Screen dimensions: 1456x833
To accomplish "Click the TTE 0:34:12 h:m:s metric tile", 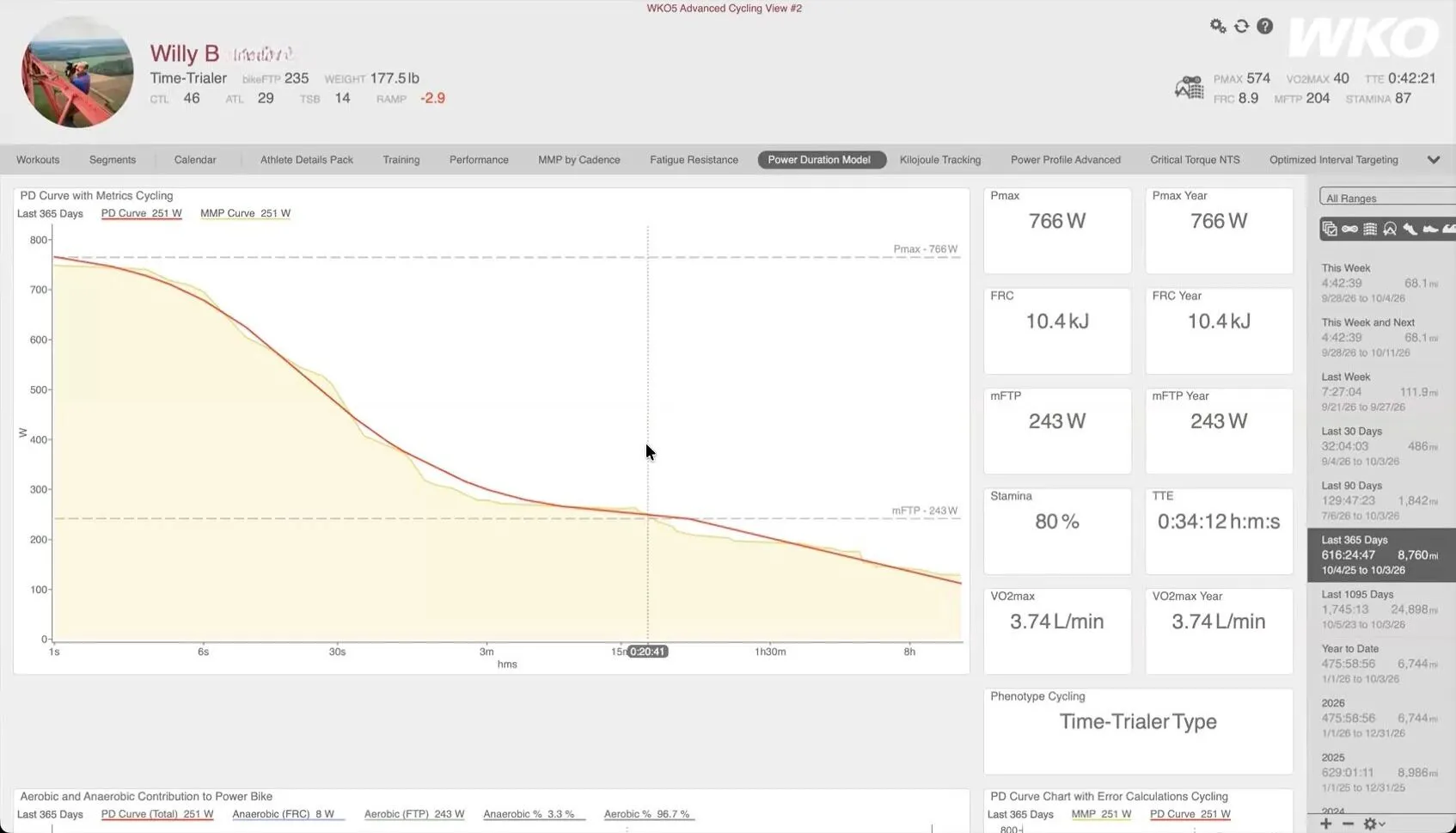I will tap(1219, 530).
